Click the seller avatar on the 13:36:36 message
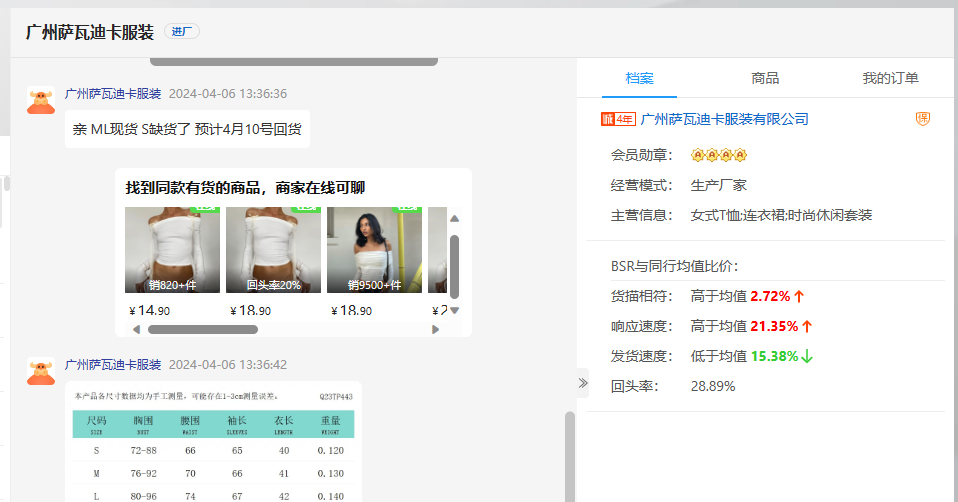The height and width of the screenshot is (502, 958). pos(41,101)
